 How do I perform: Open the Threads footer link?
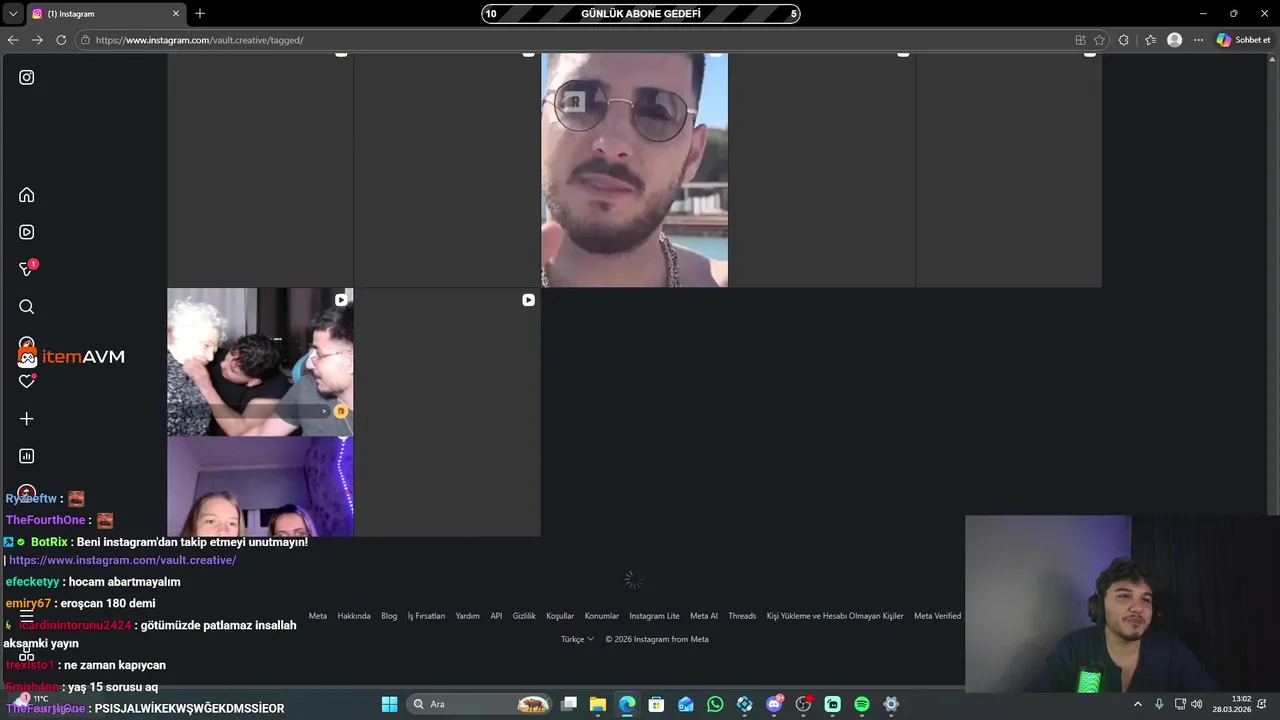[742, 616]
